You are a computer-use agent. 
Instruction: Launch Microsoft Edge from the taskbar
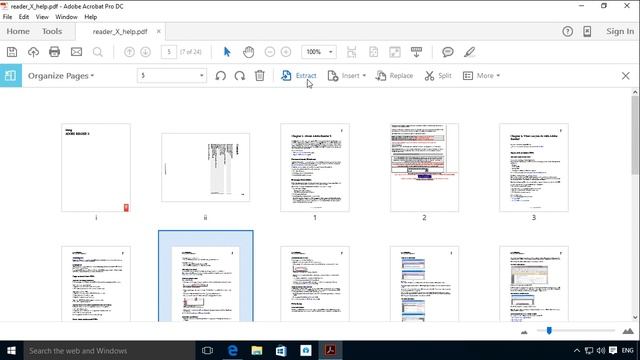coord(232,350)
